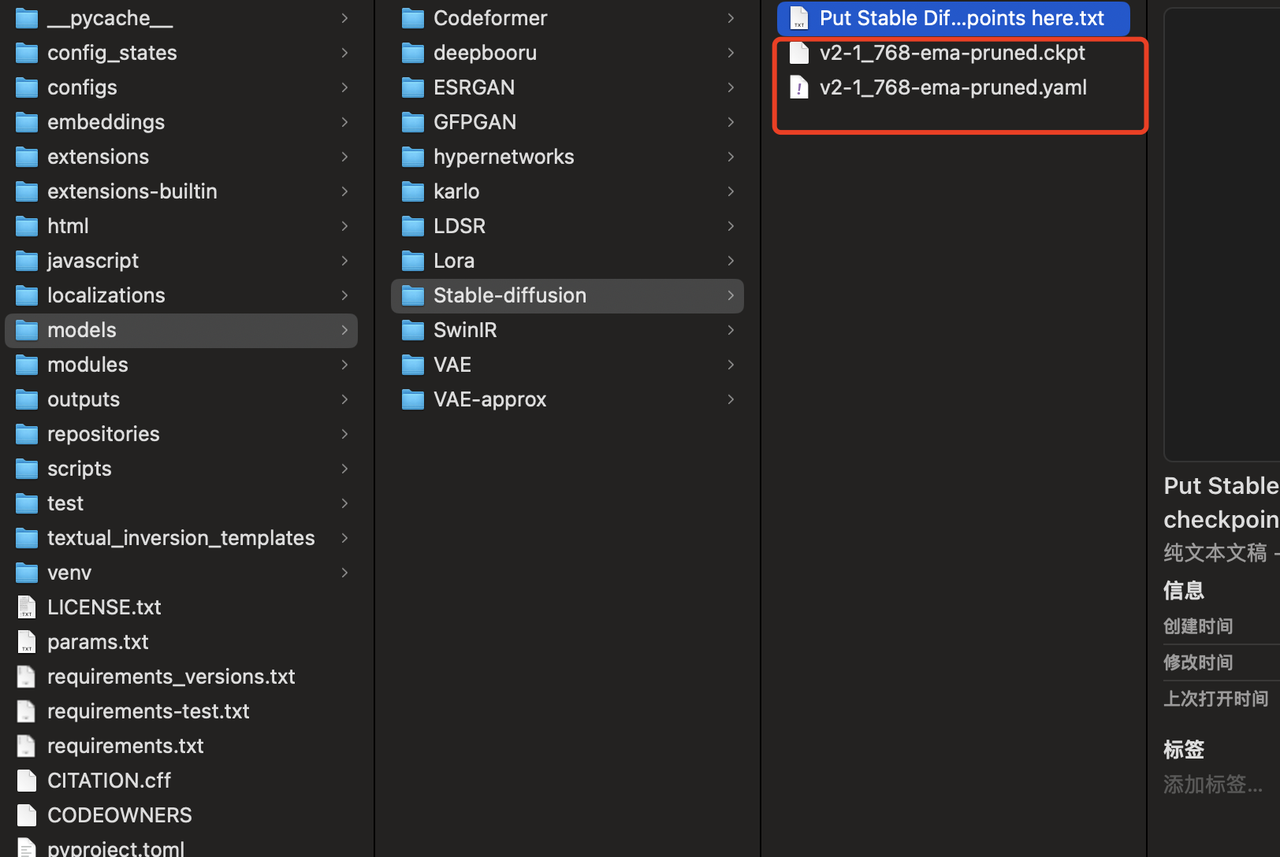
Task: Click the 信息 heading in preview pane
Action: tap(1184, 590)
